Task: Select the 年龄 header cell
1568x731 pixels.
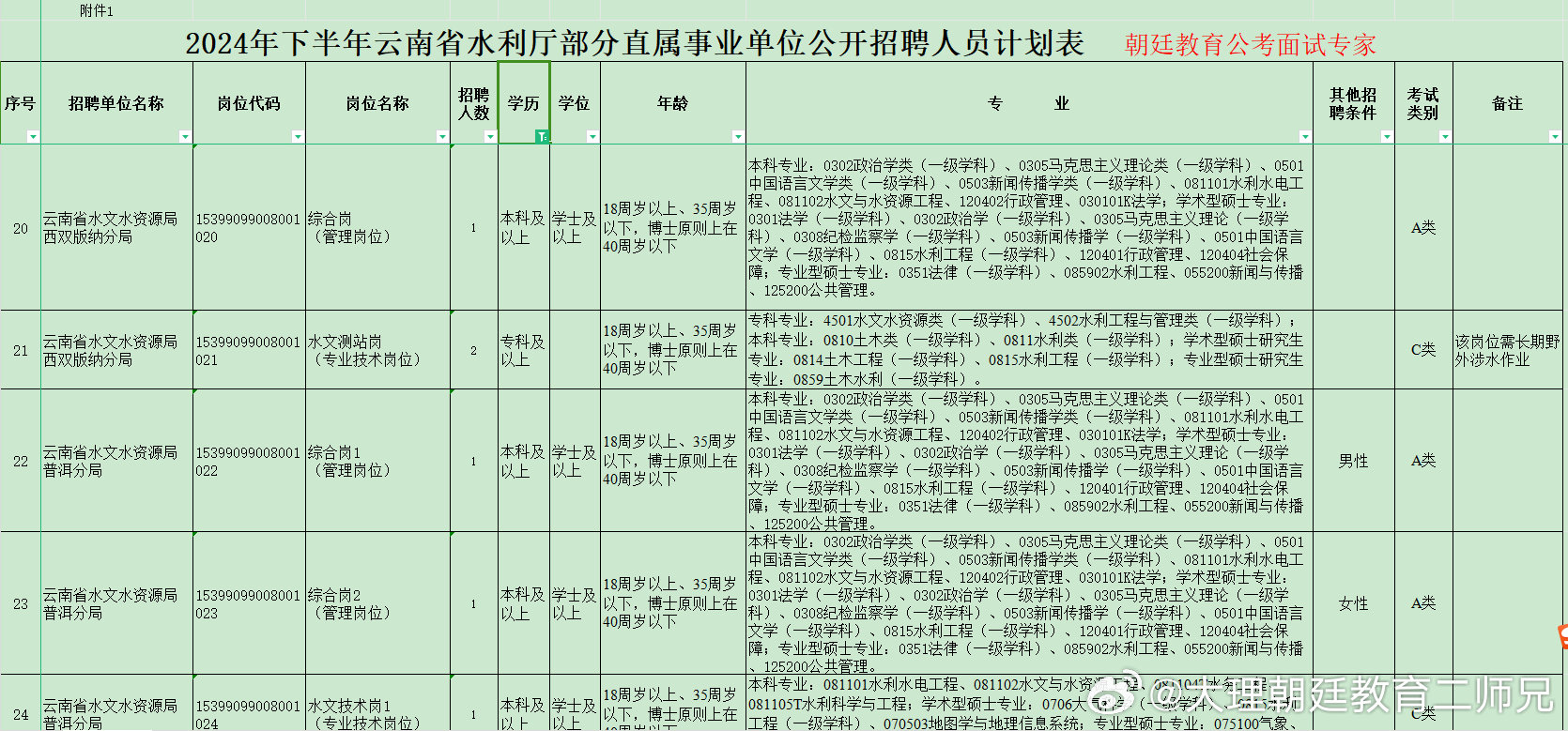Action: (673, 103)
